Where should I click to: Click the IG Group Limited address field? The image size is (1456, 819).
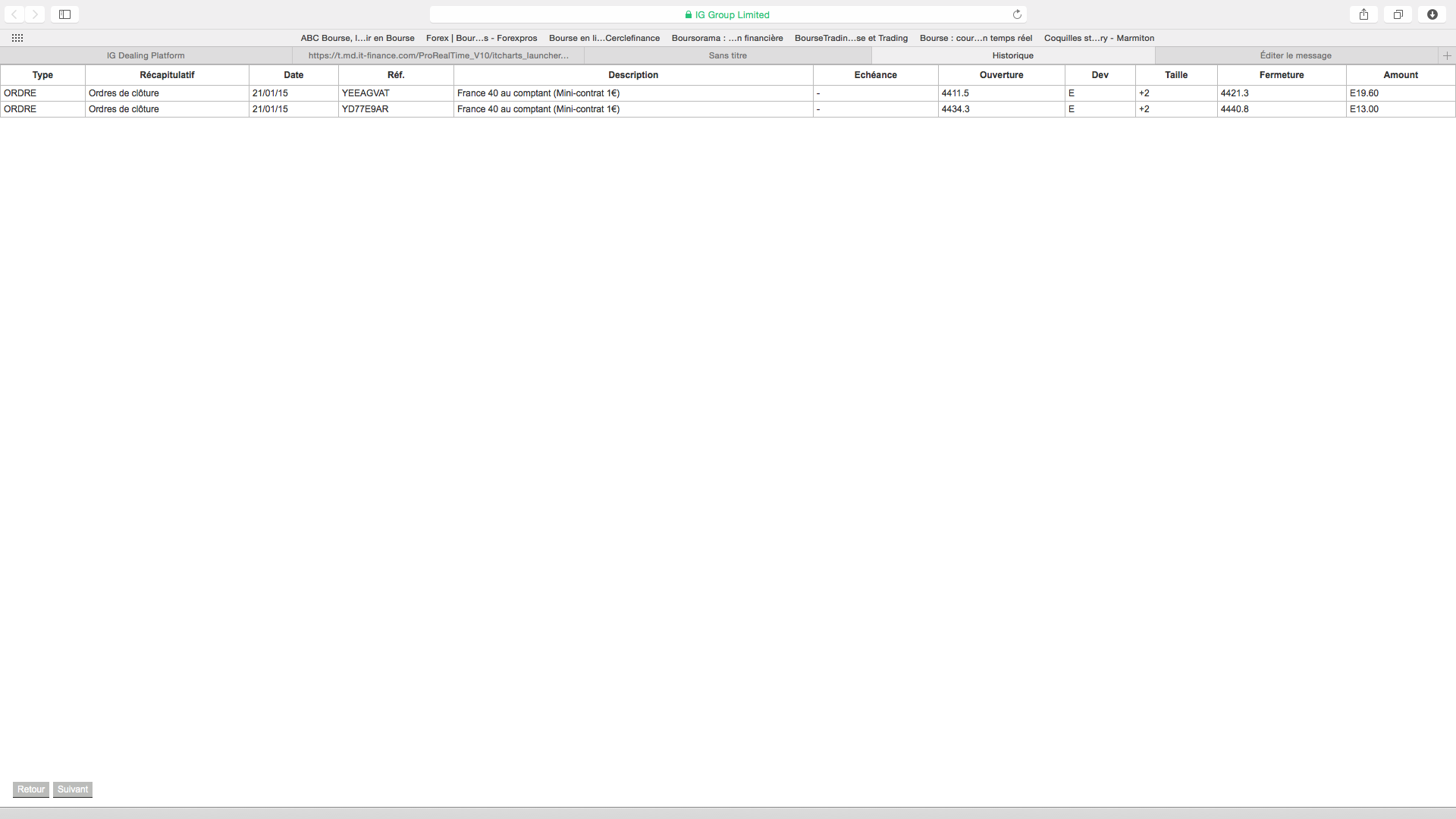click(727, 14)
